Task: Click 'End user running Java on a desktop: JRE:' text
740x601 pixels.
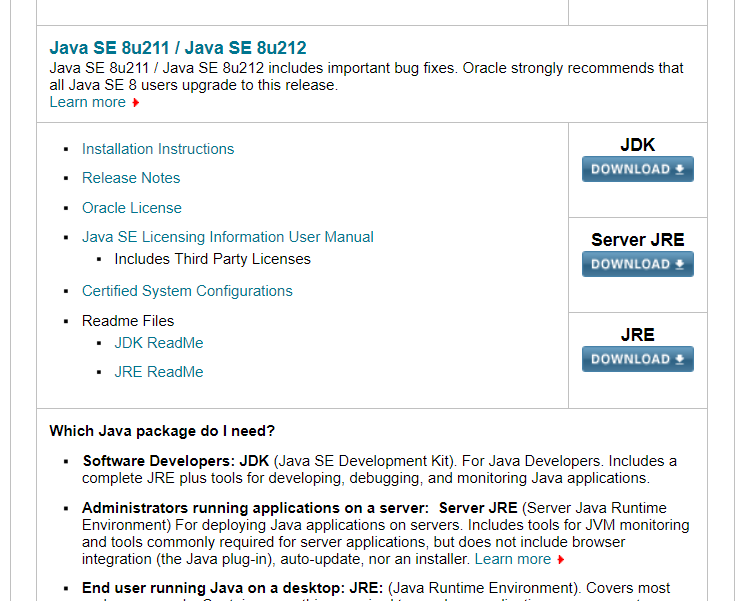Action: pyautogui.click(x=233, y=588)
